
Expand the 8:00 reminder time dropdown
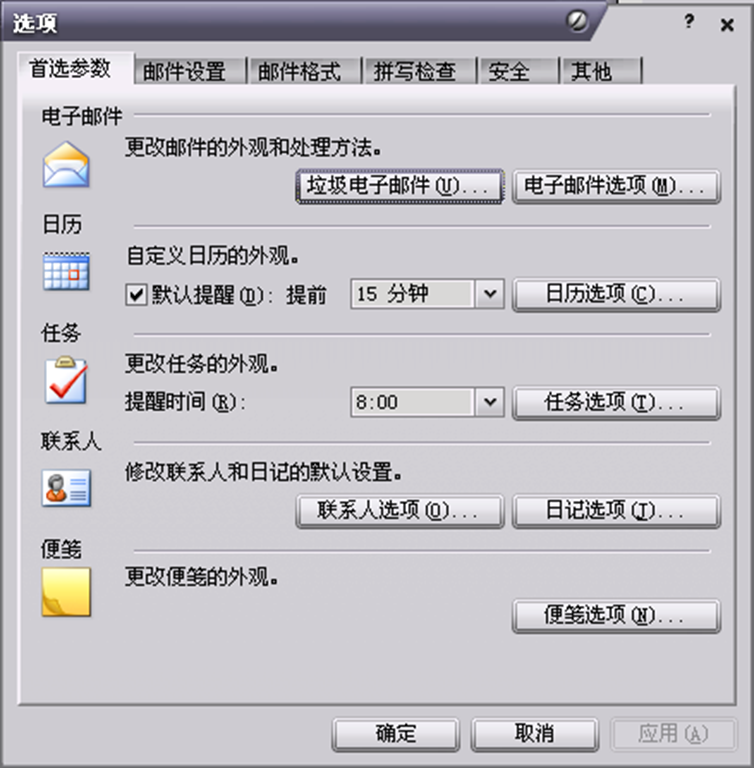click(x=489, y=402)
